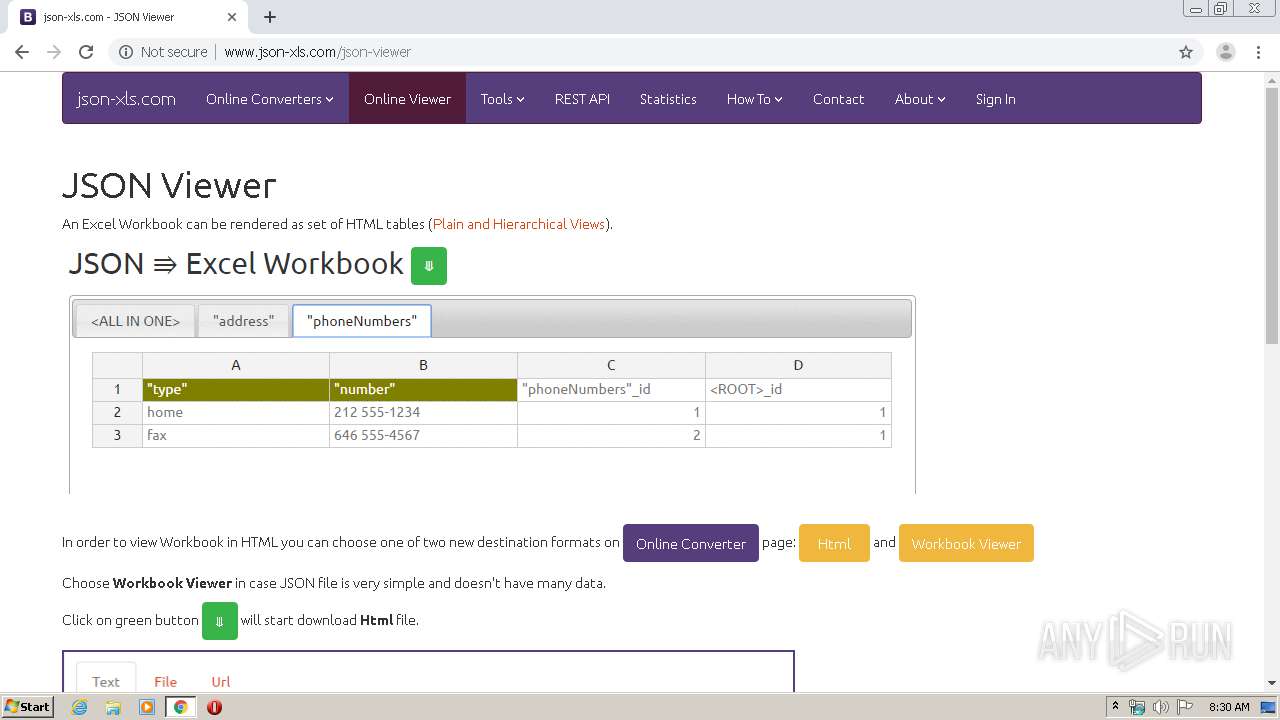Click the <ROOT>_id cell
Viewport: 1280px width, 720px height.
pyautogui.click(x=798, y=389)
